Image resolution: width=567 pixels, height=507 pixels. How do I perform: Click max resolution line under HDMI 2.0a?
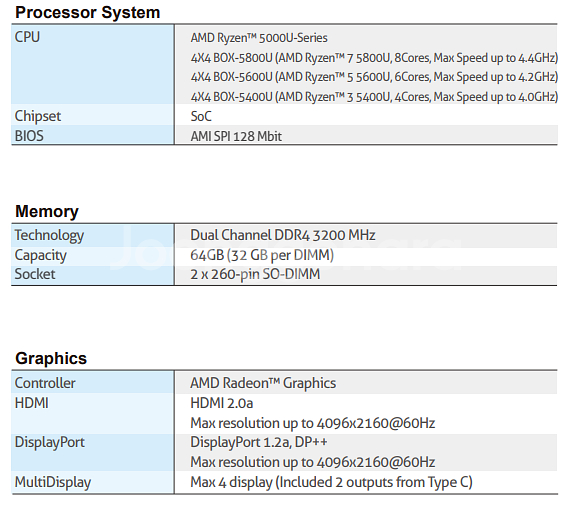click(x=312, y=423)
